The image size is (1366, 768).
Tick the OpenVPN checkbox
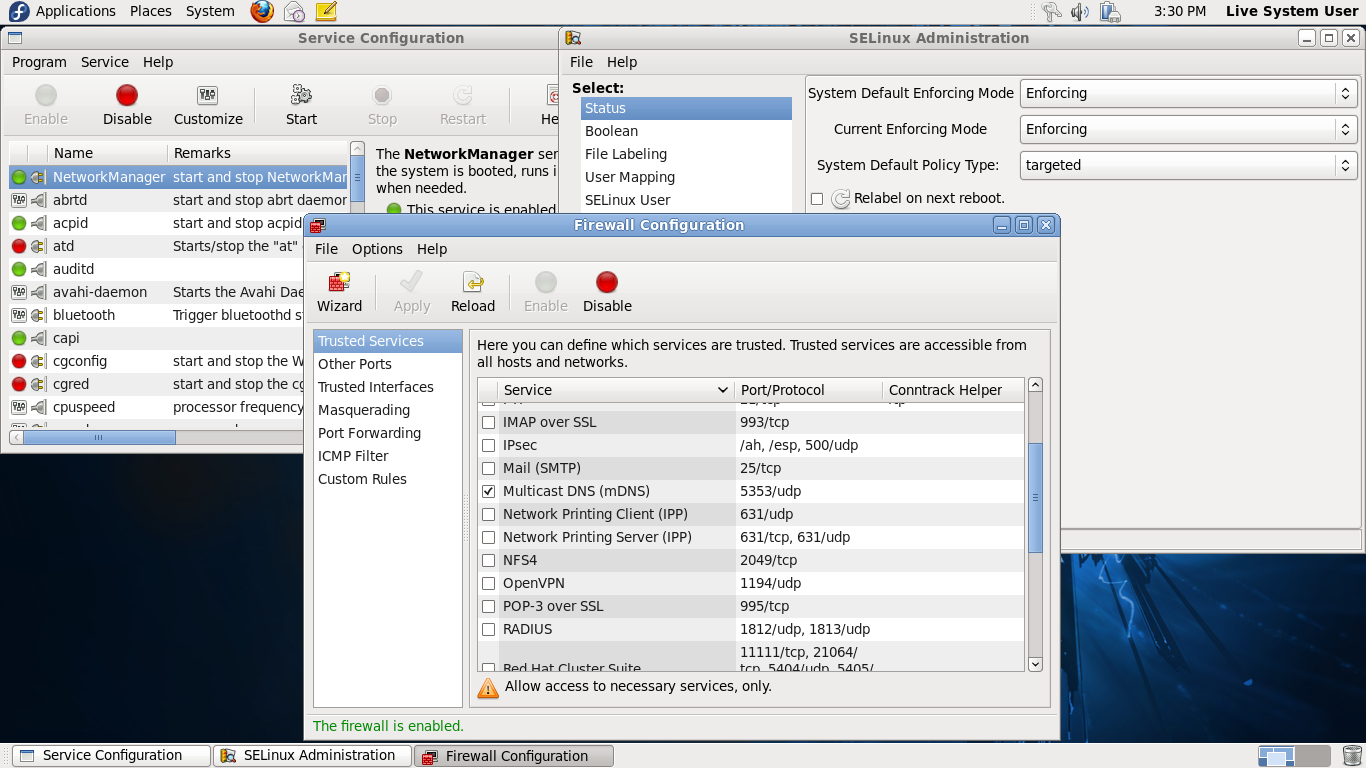coord(488,583)
